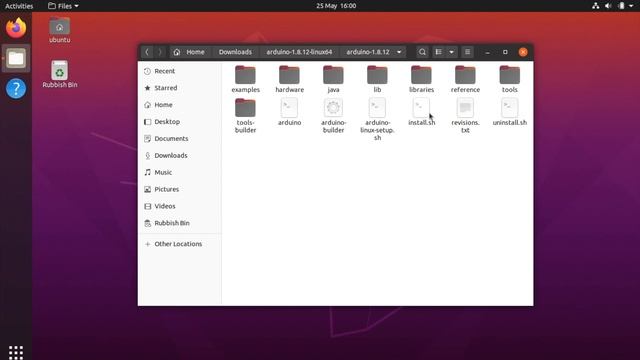The width and height of the screenshot is (640, 360).
Task: Toggle list view in the Files toolbar
Action: (438, 52)
